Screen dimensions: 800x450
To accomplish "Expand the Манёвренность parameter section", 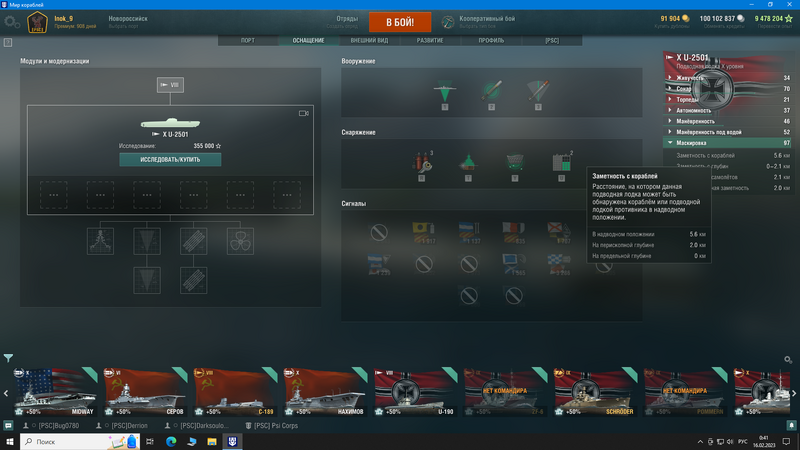I will tap(727, 121).
